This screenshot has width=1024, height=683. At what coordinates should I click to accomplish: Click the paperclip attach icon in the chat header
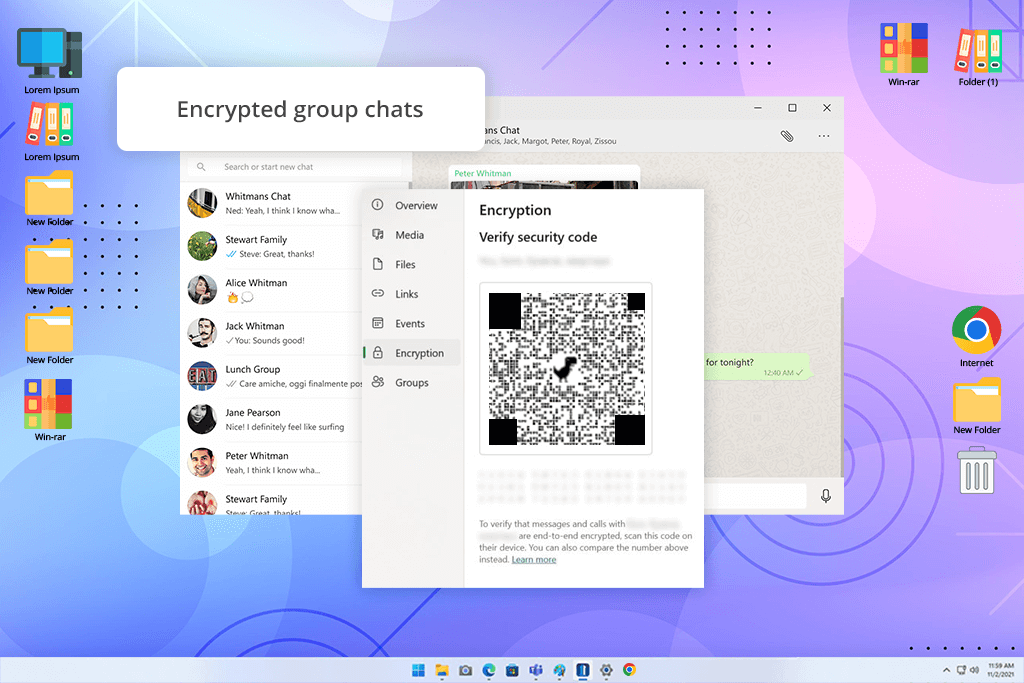click(787, 136)
